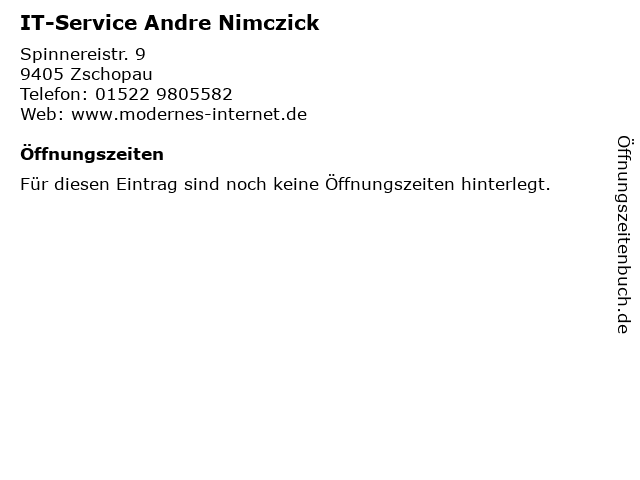The height and width of the screenshot is (480, 640).
Task: Click Öffnungszeiten within the notice sentence
Action: click(389, 184)
